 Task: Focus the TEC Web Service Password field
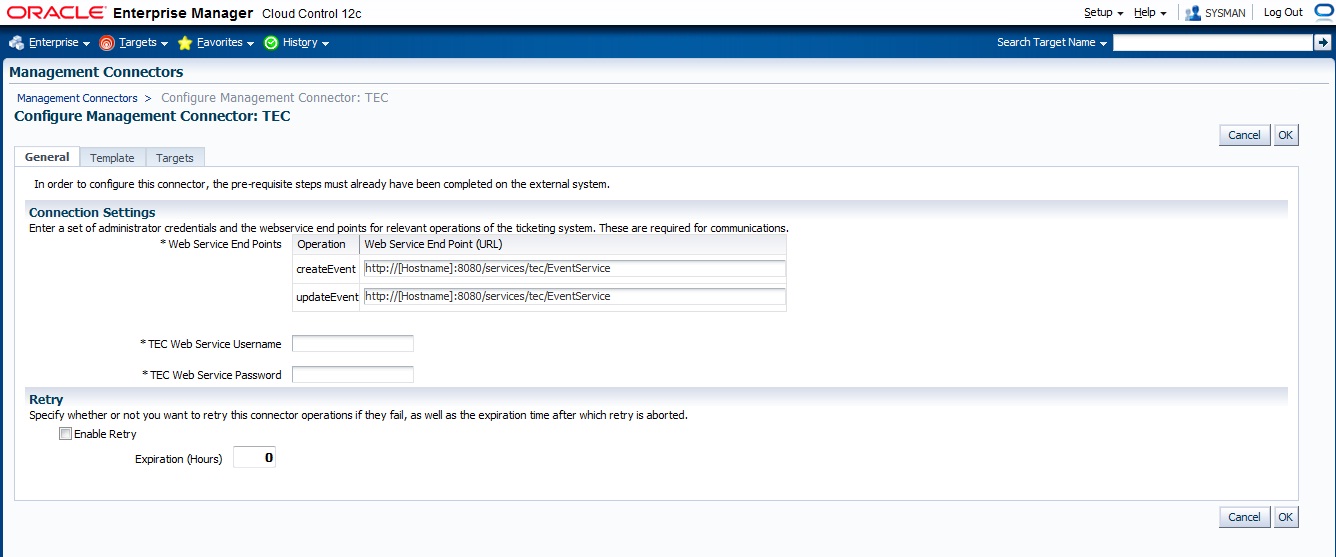(352, 375)
